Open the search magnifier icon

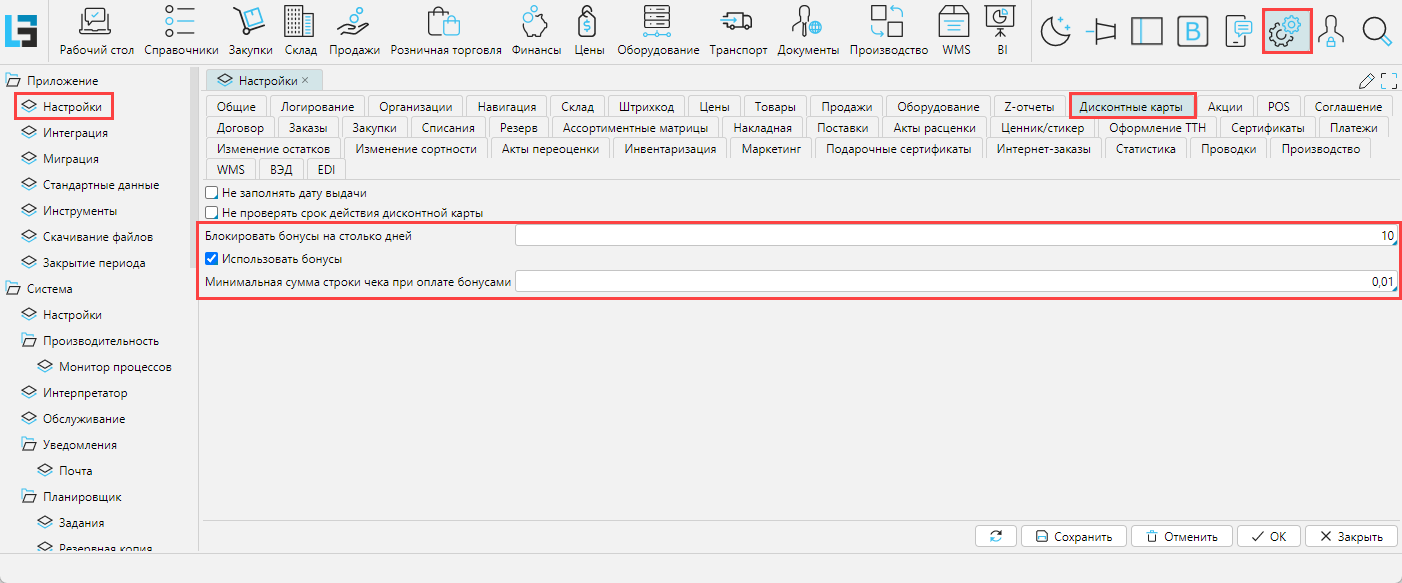pos(1377,32)
